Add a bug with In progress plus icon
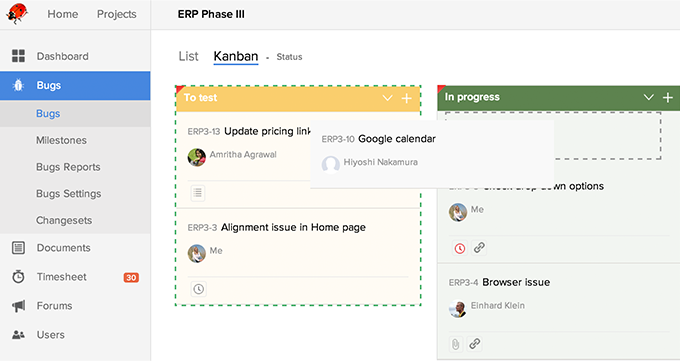 point(668,98)
